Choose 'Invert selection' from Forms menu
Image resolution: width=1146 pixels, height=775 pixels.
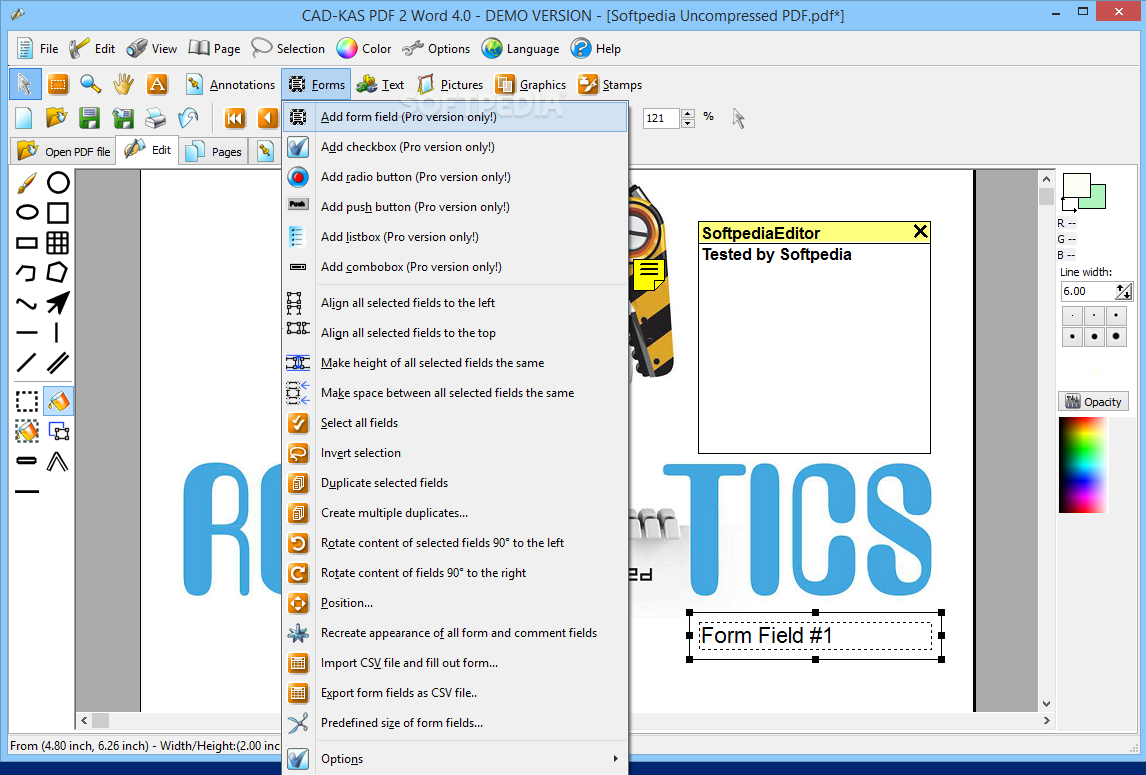coord(455,453)
